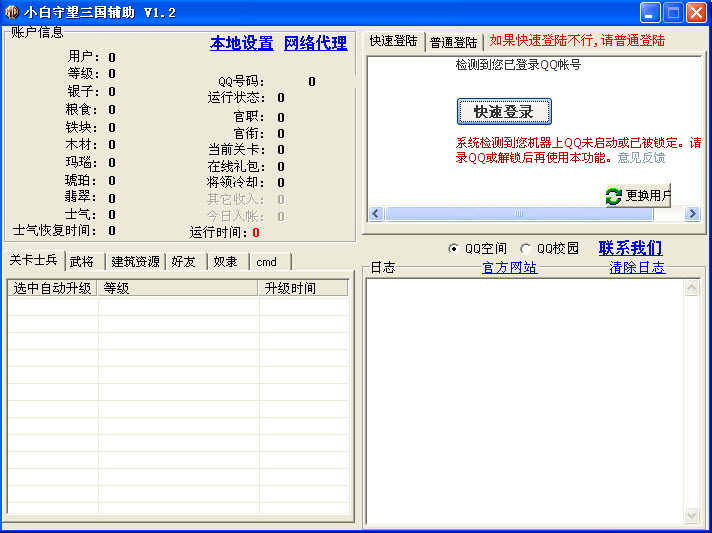The height and width of the screenshot is (533, 712).
Task: Open the 意见反馈 link
Action: [641, 158]
